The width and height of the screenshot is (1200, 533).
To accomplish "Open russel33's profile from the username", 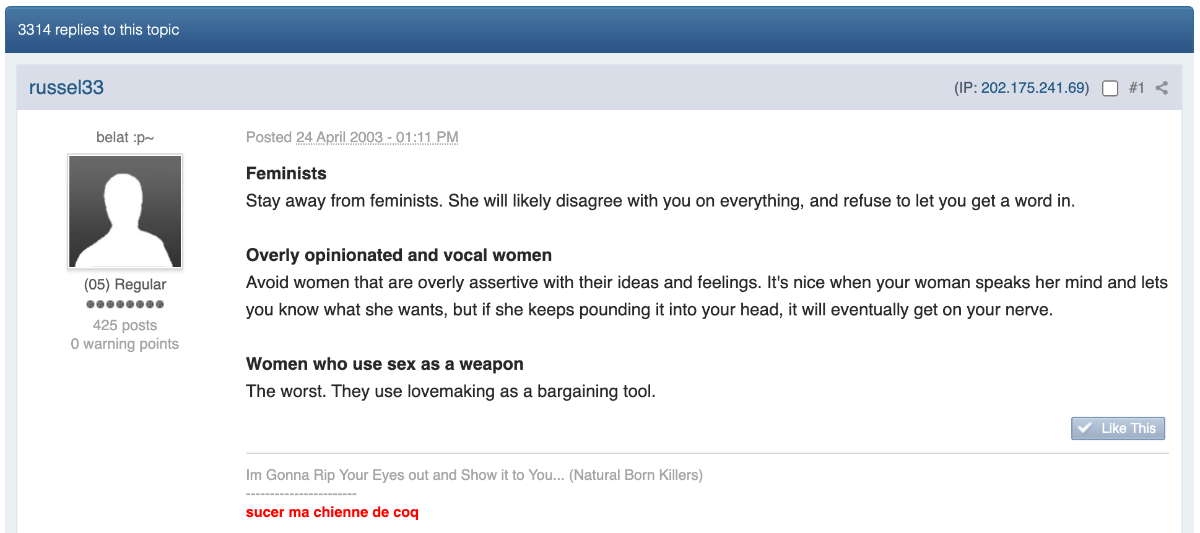I will (66, 88).
